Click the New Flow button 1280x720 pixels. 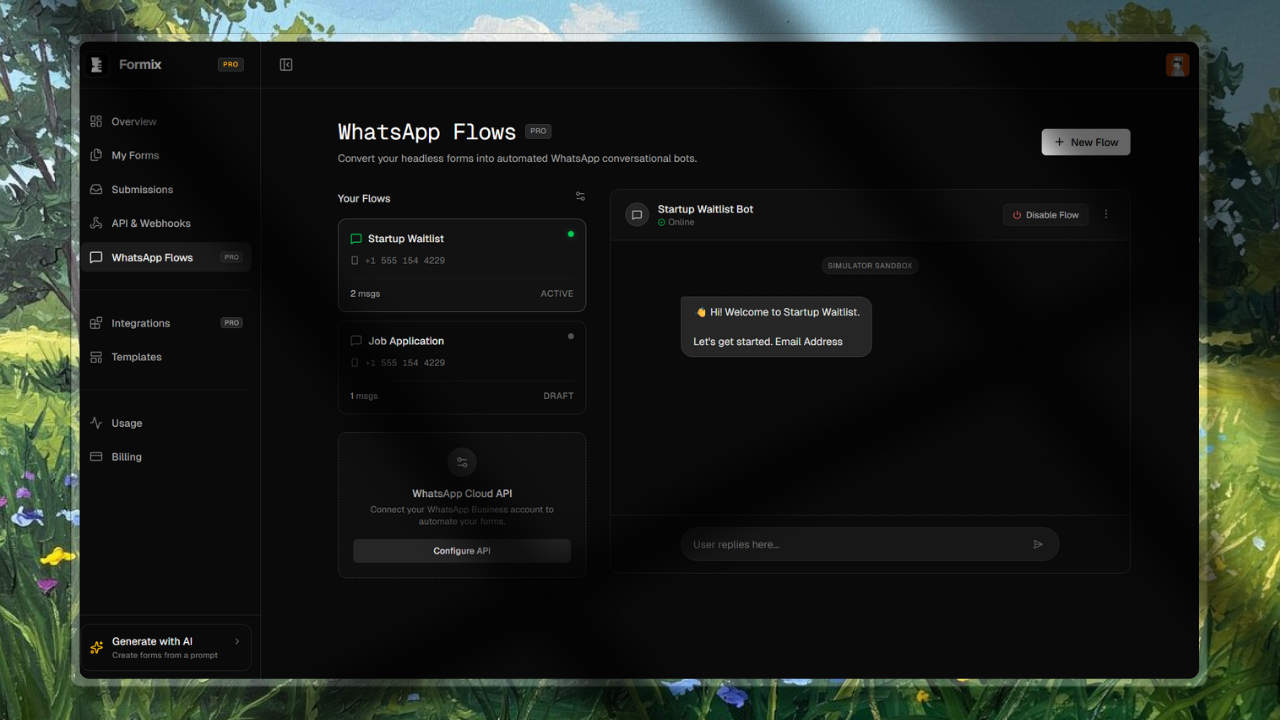tap(1086, 142)
